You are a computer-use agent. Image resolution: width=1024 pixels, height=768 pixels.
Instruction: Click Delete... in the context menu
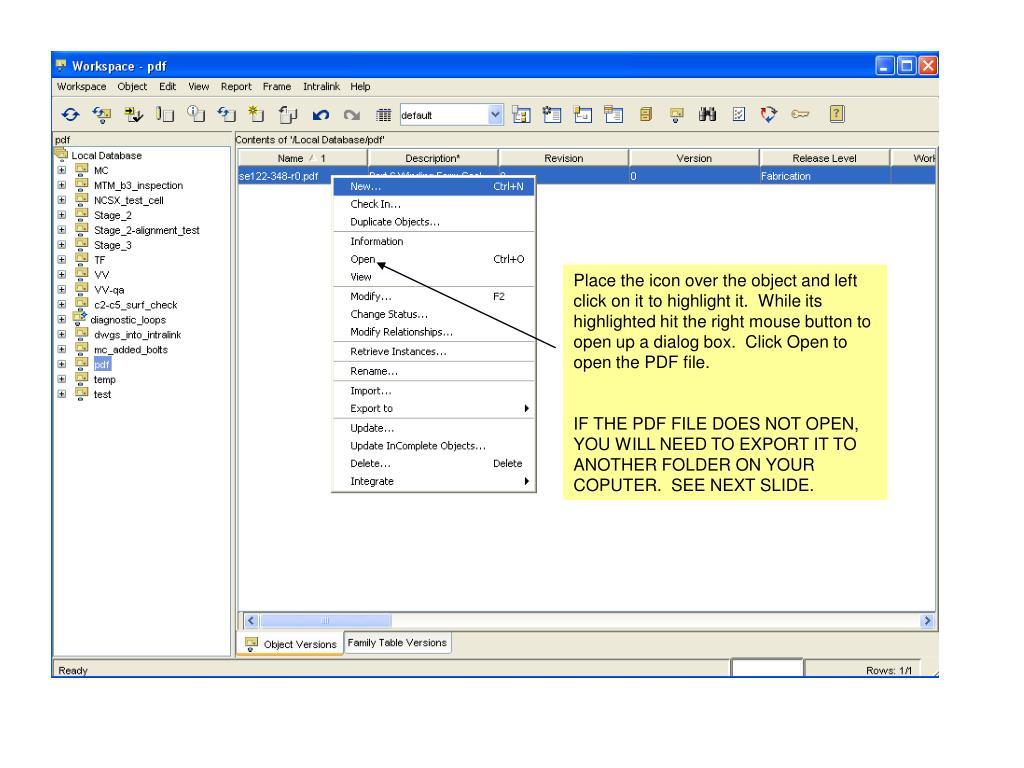[434, 464]
